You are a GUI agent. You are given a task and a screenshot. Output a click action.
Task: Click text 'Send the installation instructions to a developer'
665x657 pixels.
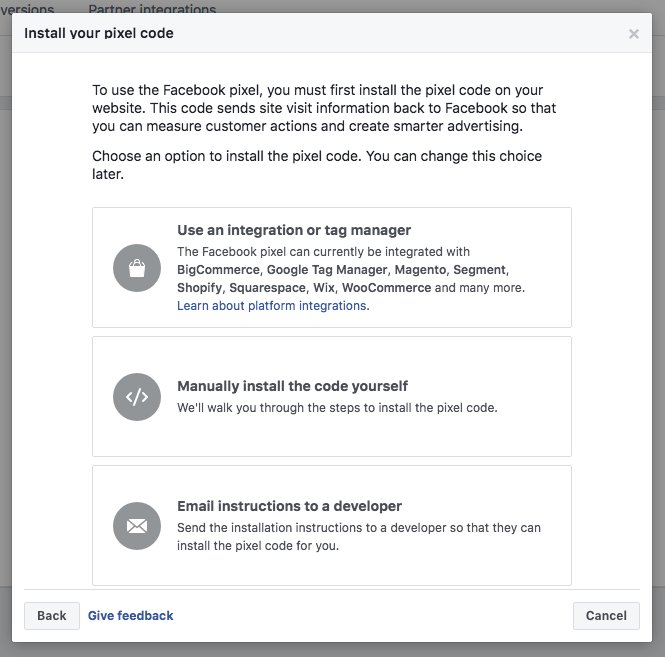click(x=312, y=528)
